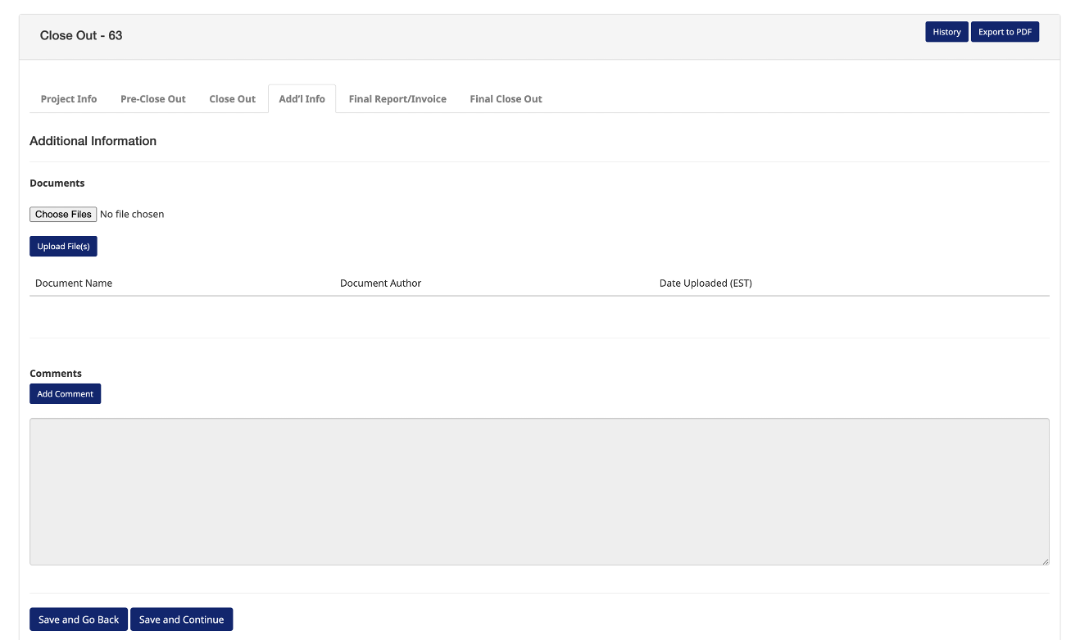Click the Date Uploaded (EST) column header
Screen dimensions: 1080x640
point(705,283)
